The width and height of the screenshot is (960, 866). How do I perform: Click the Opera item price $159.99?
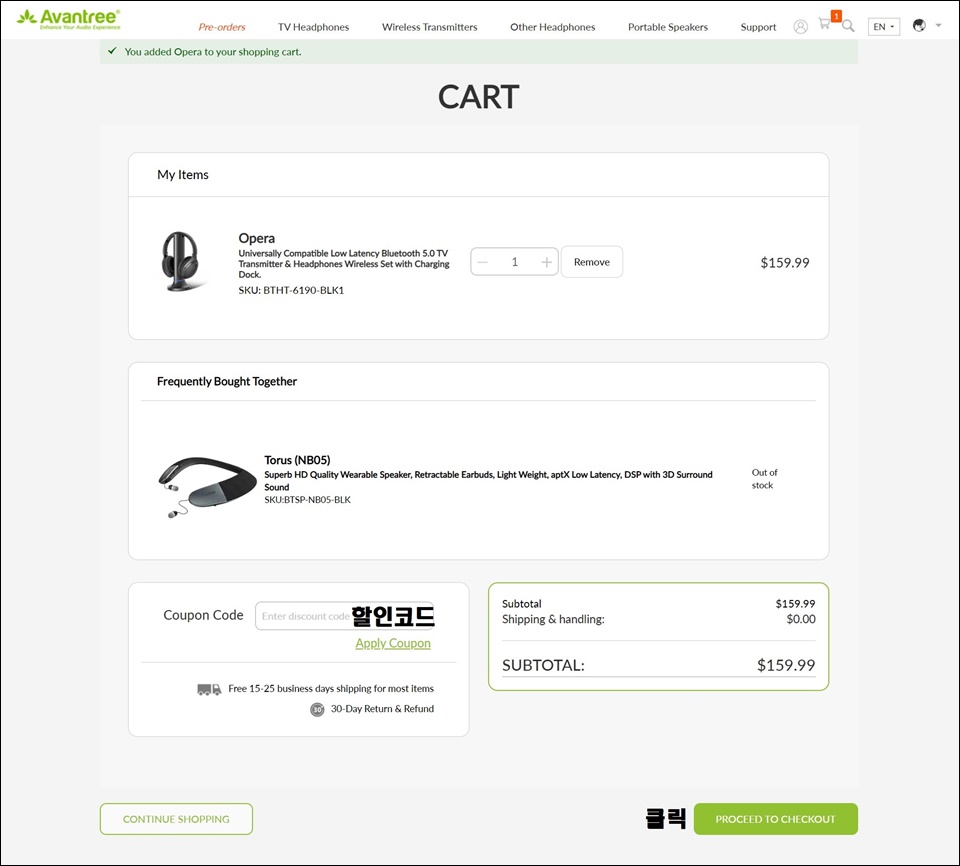[x=785, y=263]
